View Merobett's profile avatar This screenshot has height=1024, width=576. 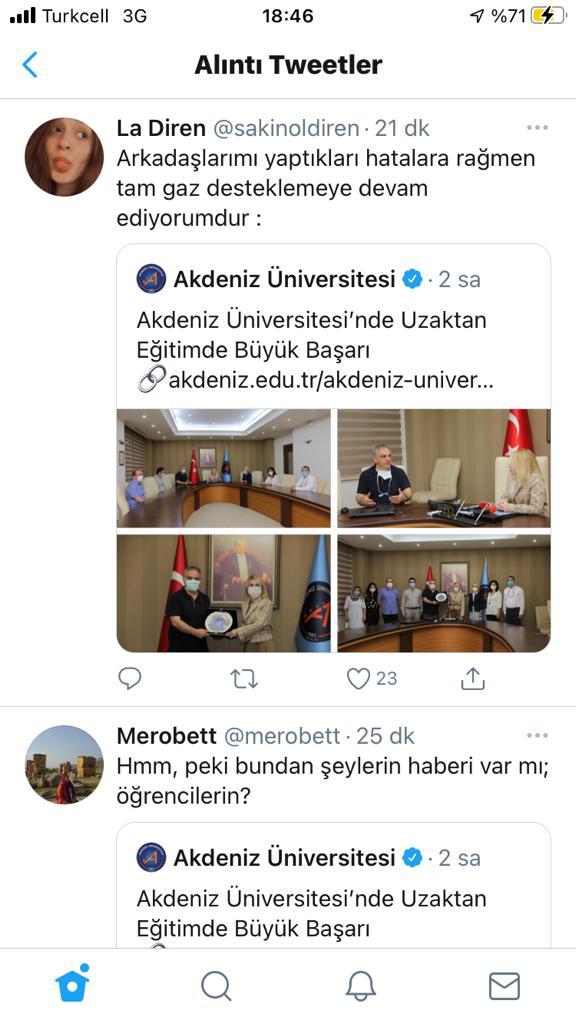(64, 765)
